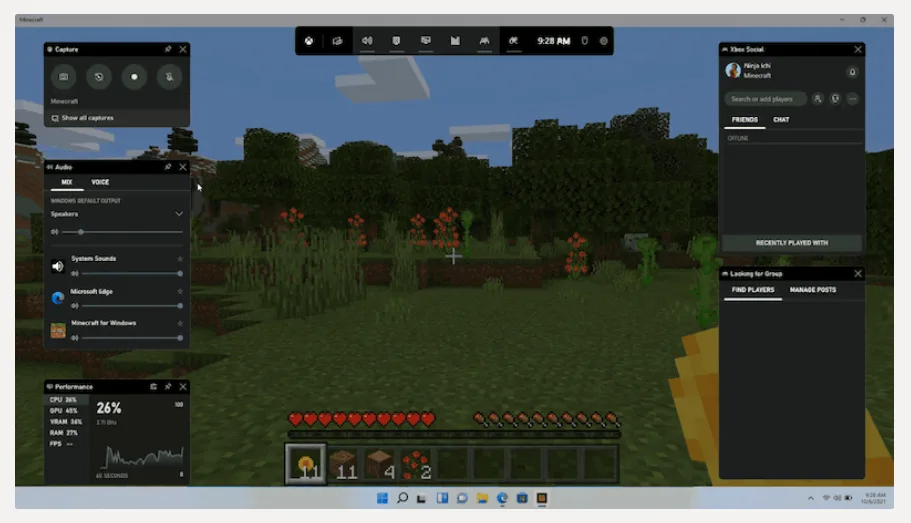Viewport: 911px width, 523px height.
Task: Open more options in Xbox Social
Action: [852, 99]
